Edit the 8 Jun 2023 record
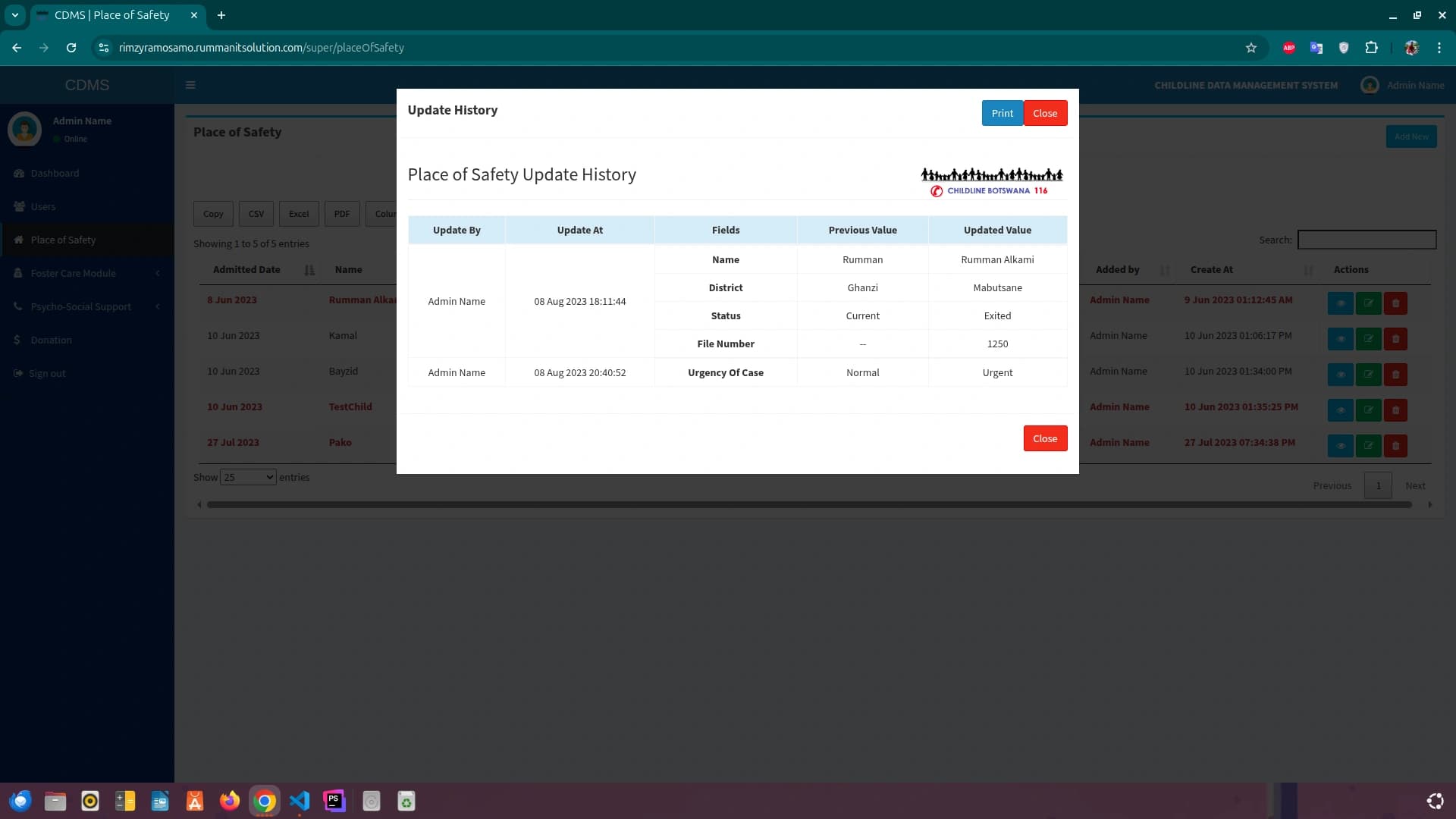The height and width of the screenshot is (819, 1456). coord(1368,303)
